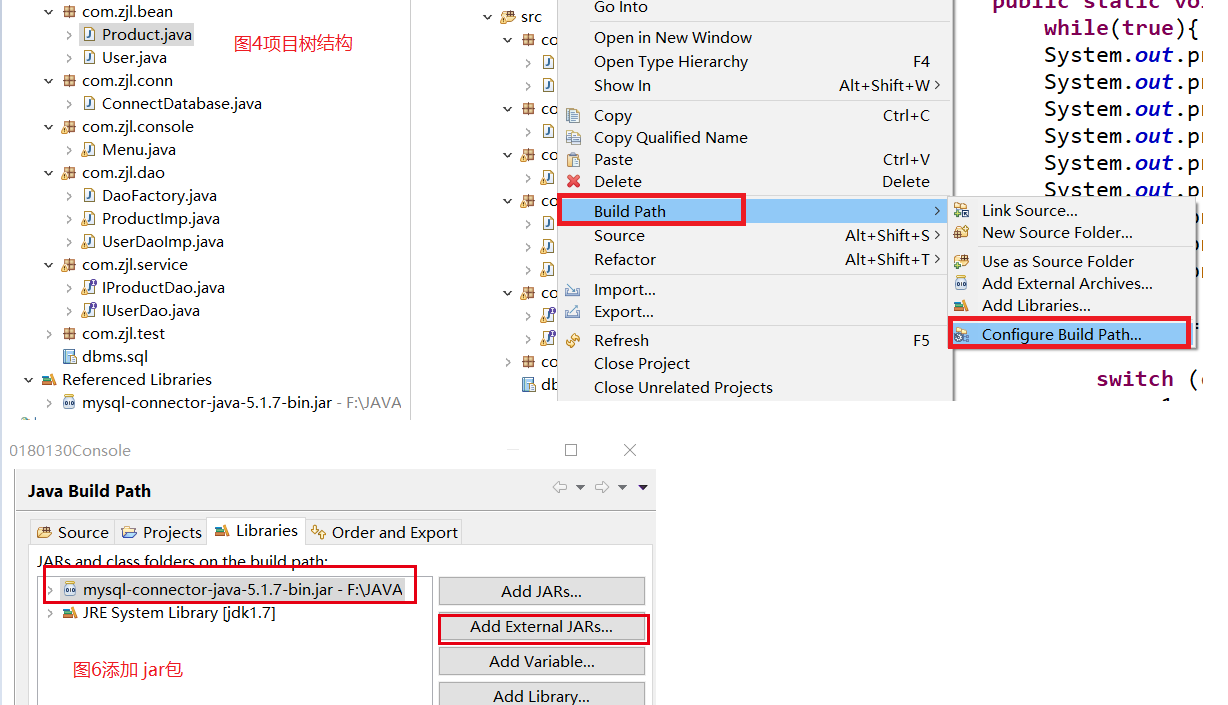Switch to the Order and Export tab

coord(384,532)
